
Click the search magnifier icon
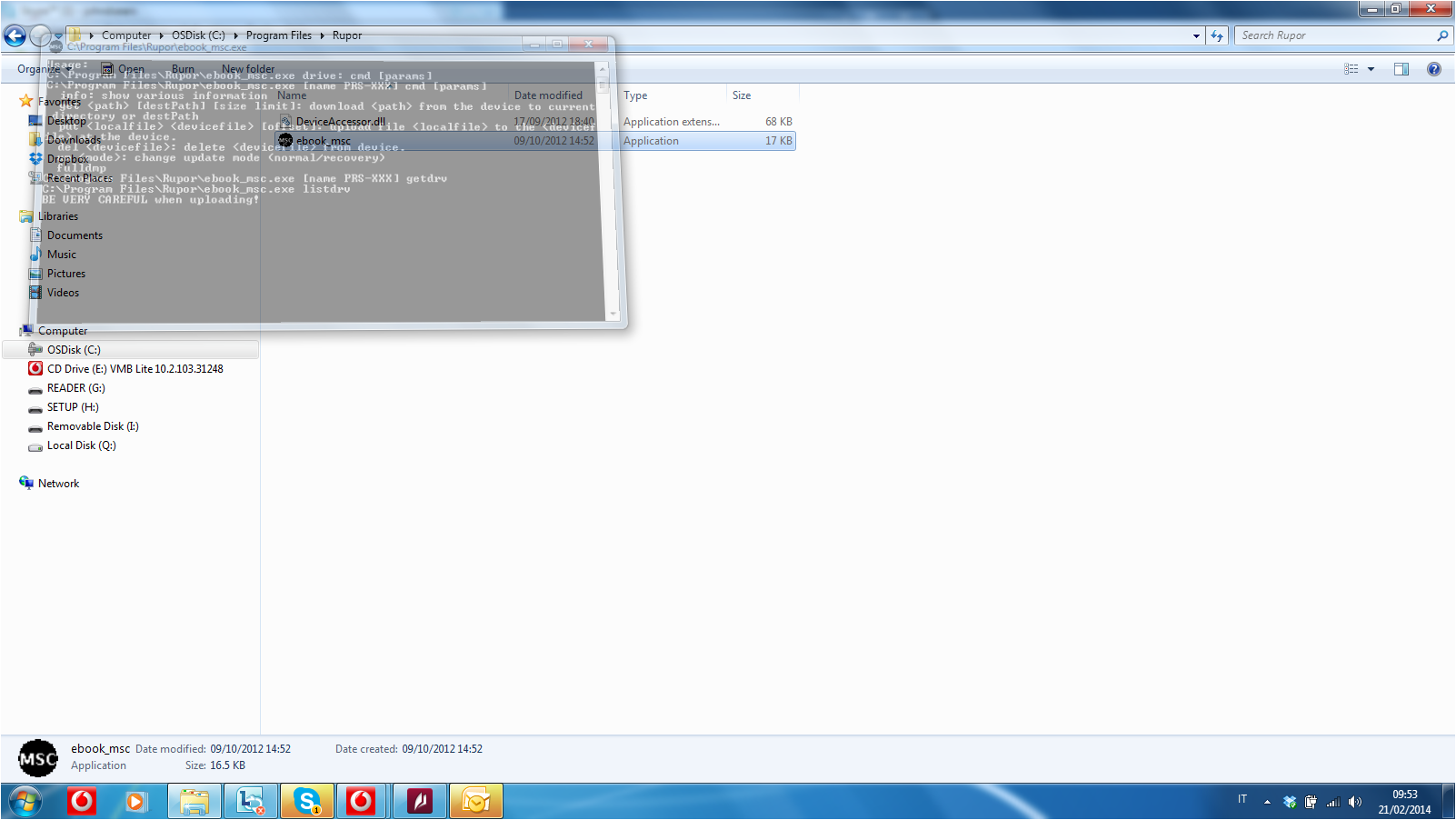(1442, 36)
